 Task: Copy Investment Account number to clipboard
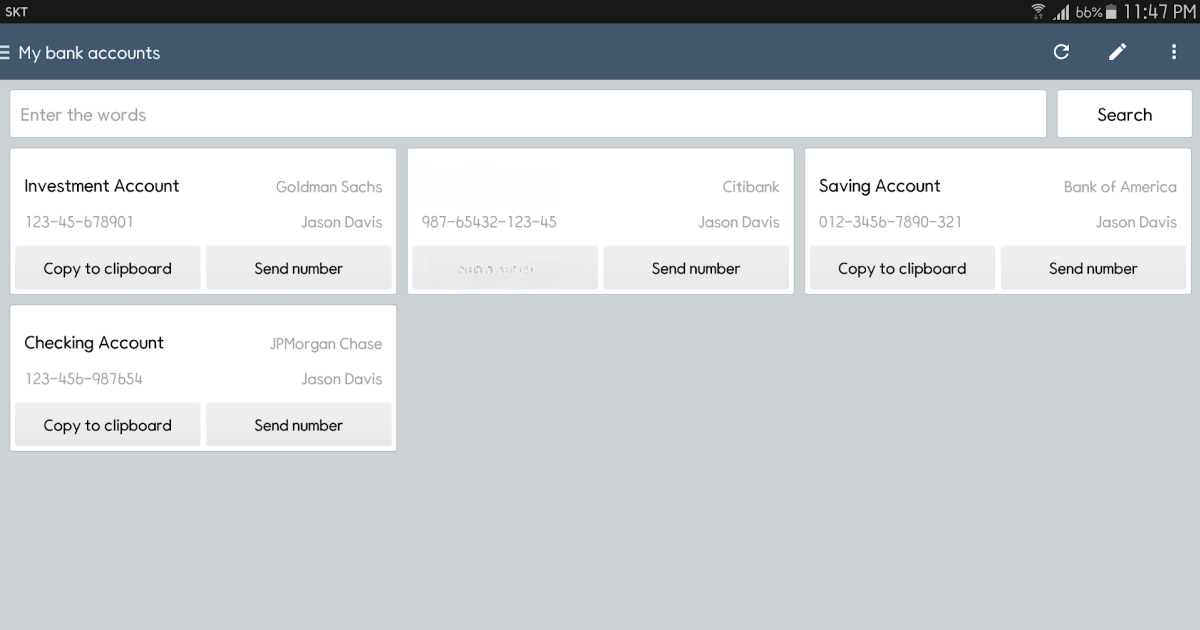point(108,268)
